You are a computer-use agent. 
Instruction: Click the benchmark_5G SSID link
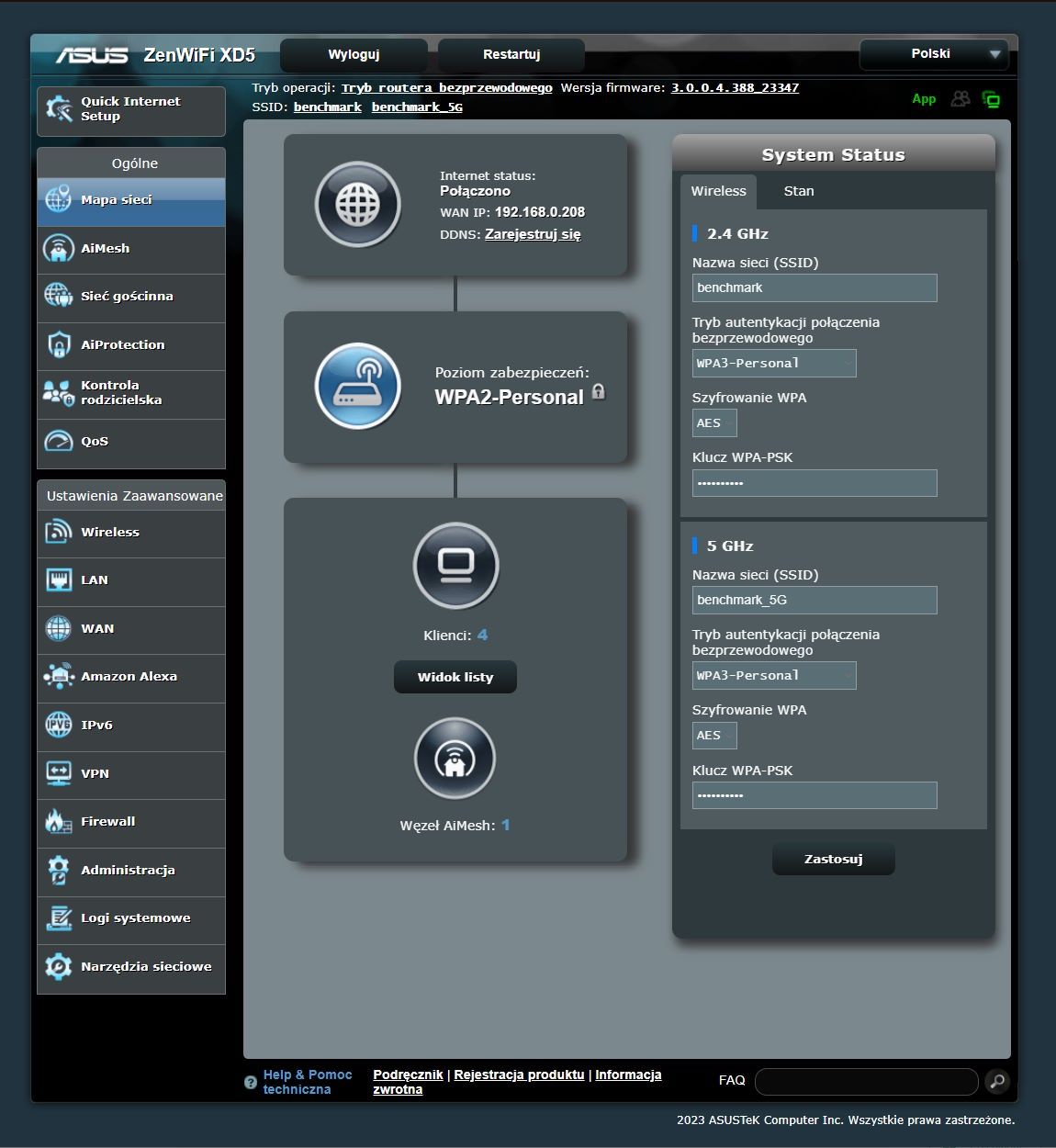[x=417, y=107]
